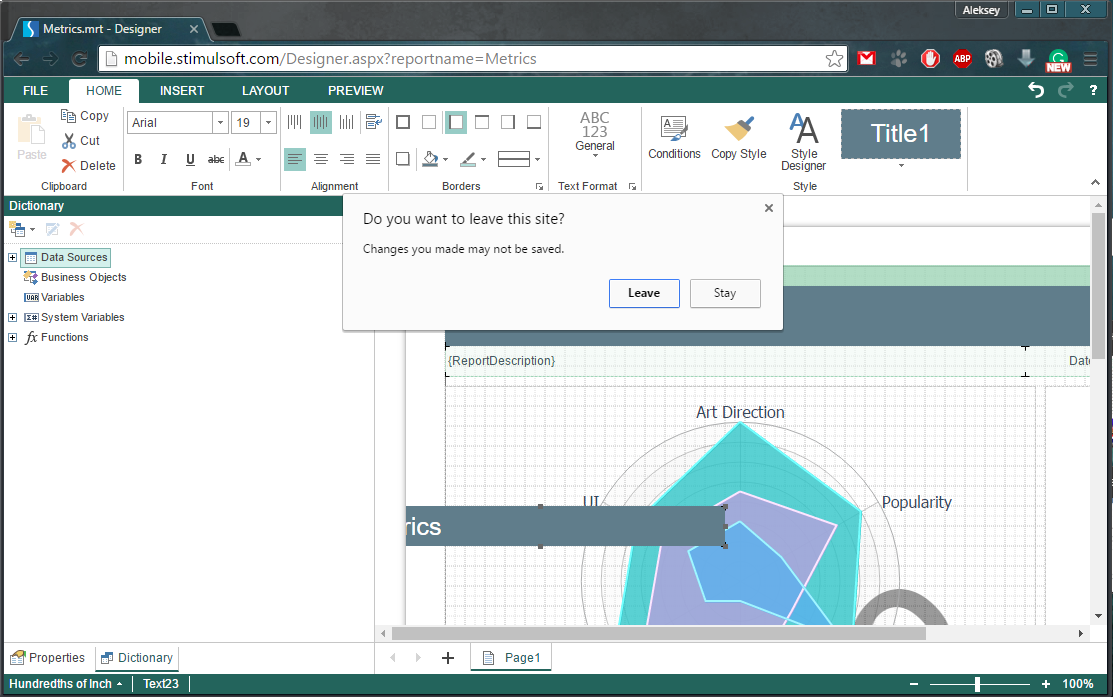Select align right button
1113x697 pixels.
[346, 159]
